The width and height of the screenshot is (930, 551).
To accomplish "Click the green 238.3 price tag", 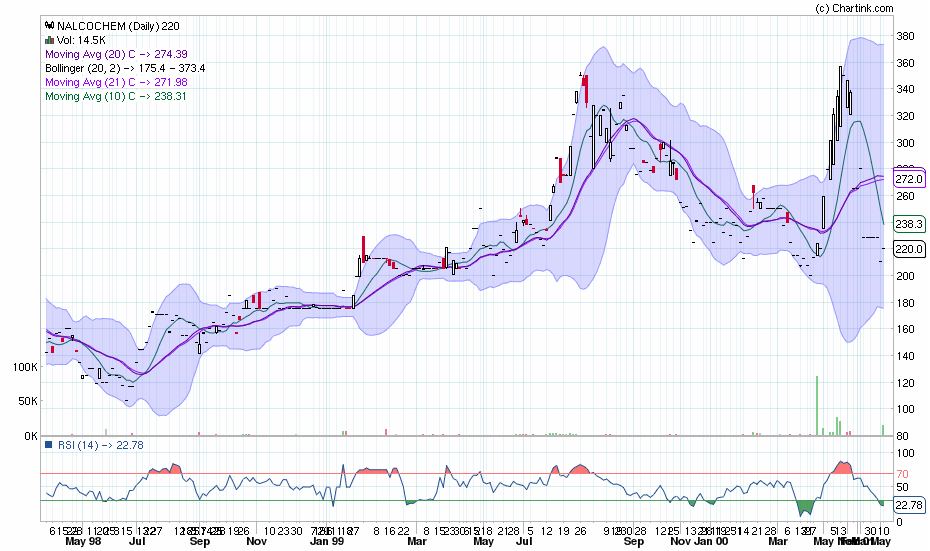I will click(x=909, y=224).
